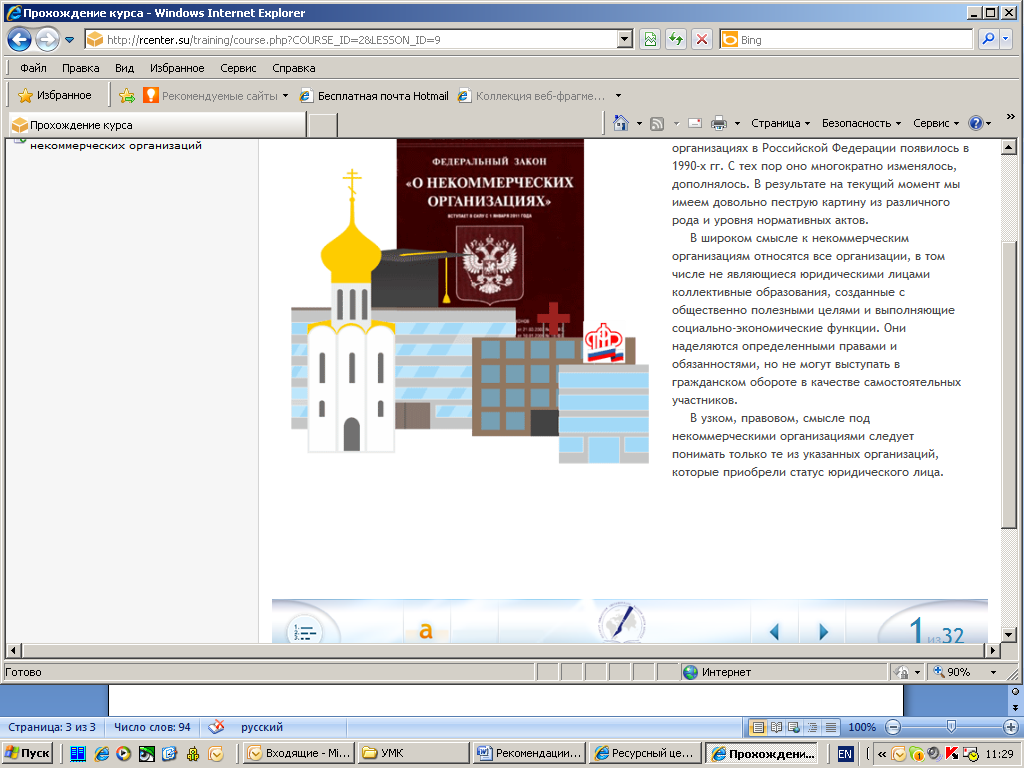This screenshot has height=768, width=1024.
Task: Expand the address bar history dropdown
Action: 625,40
